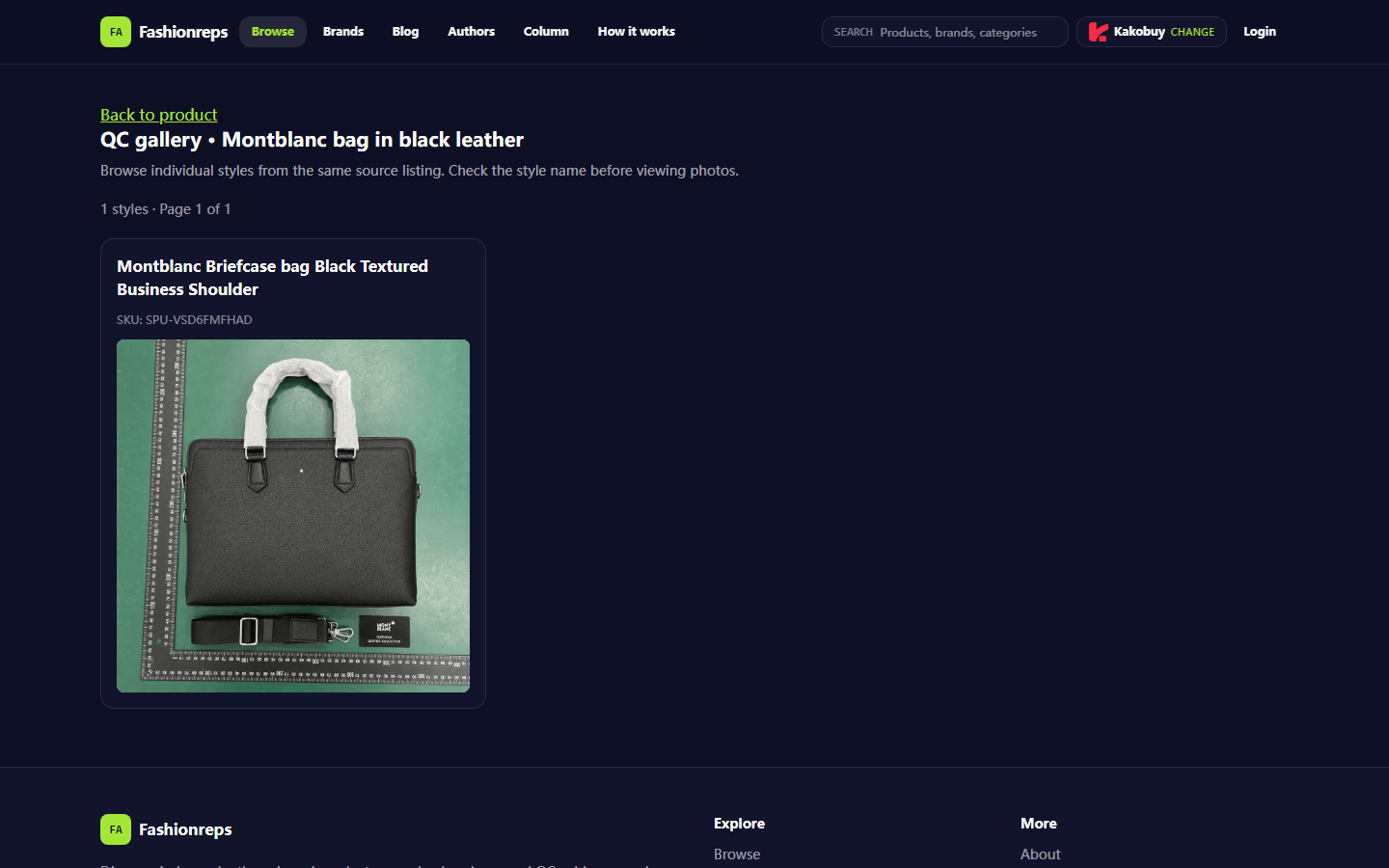This screenshot has height=868, width=1389.
Task: Click the '1 styles · Page 1 of 1' text
Action: click(x=166, y=209)
